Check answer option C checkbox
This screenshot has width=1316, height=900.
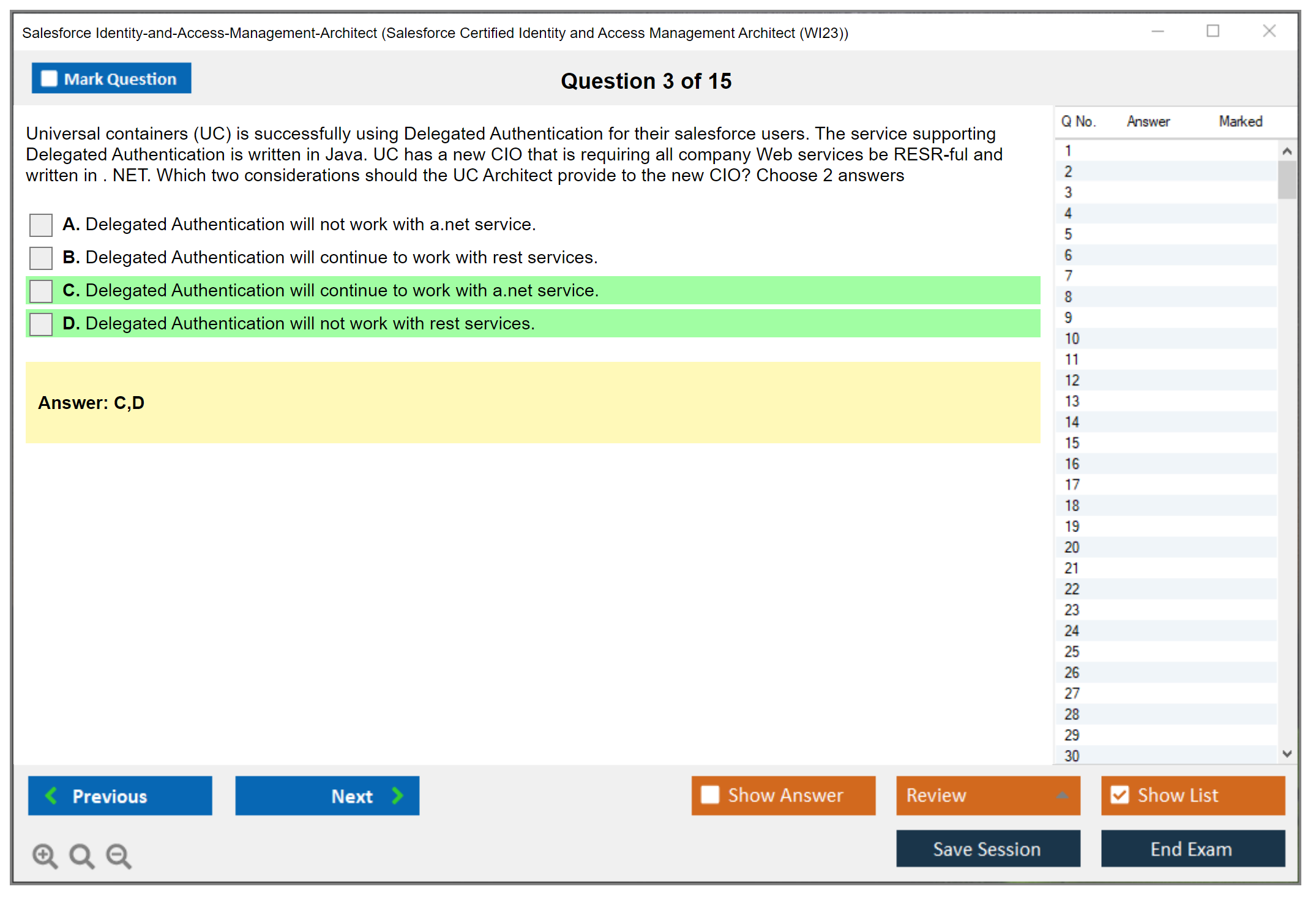point(41,291)
